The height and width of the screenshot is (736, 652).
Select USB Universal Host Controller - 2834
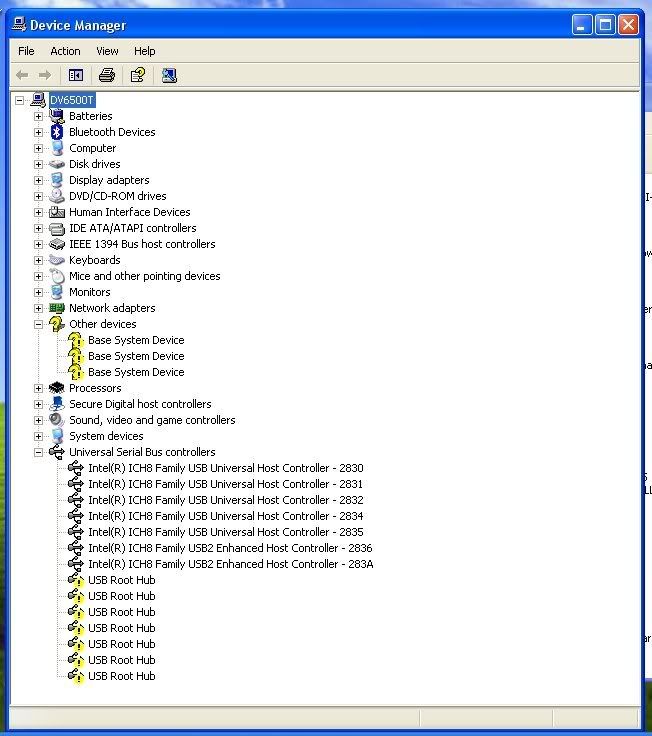pyautogui.click(x=226, y=516)
